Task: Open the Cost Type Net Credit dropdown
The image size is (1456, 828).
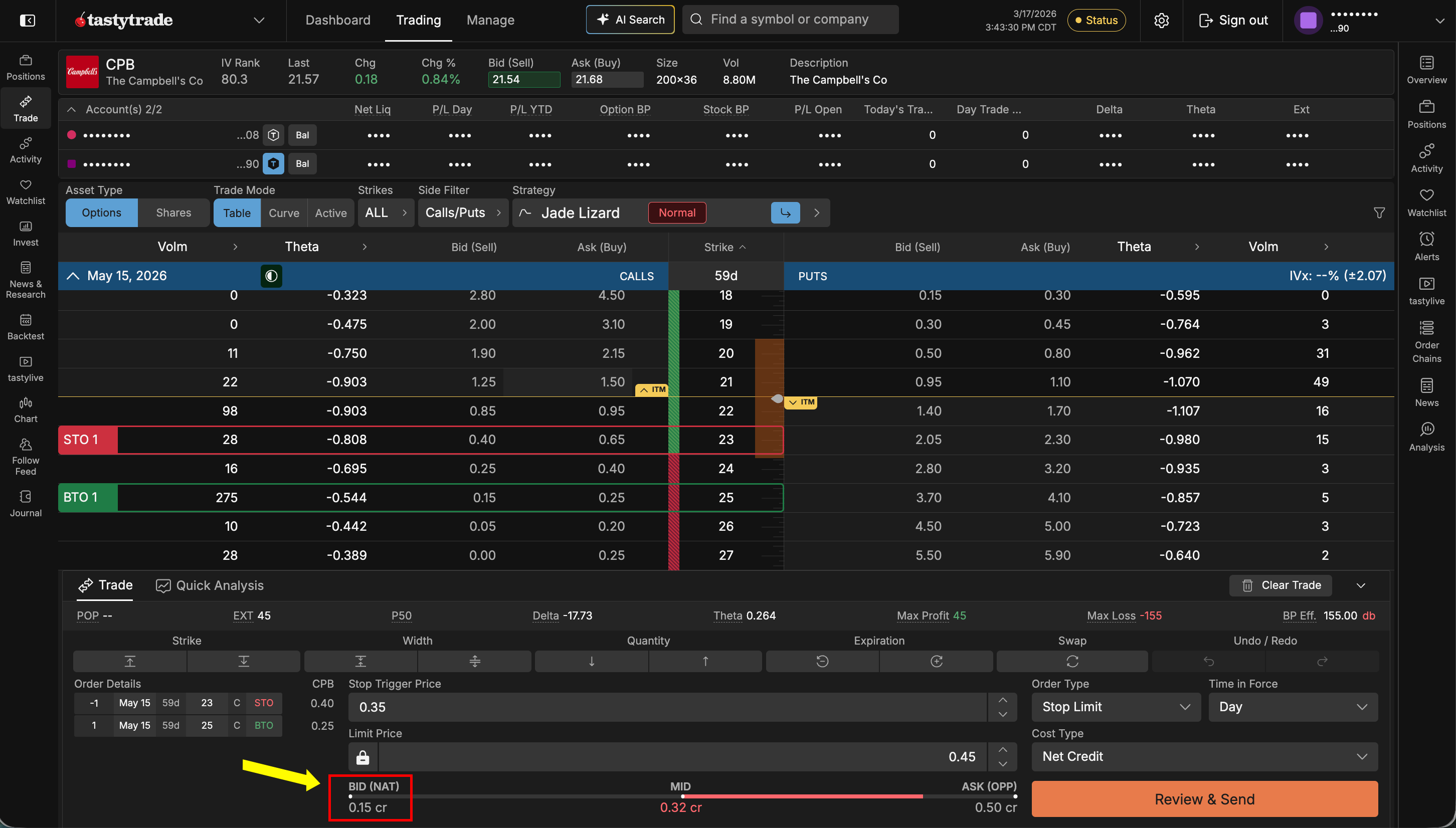Action: 1205,757
